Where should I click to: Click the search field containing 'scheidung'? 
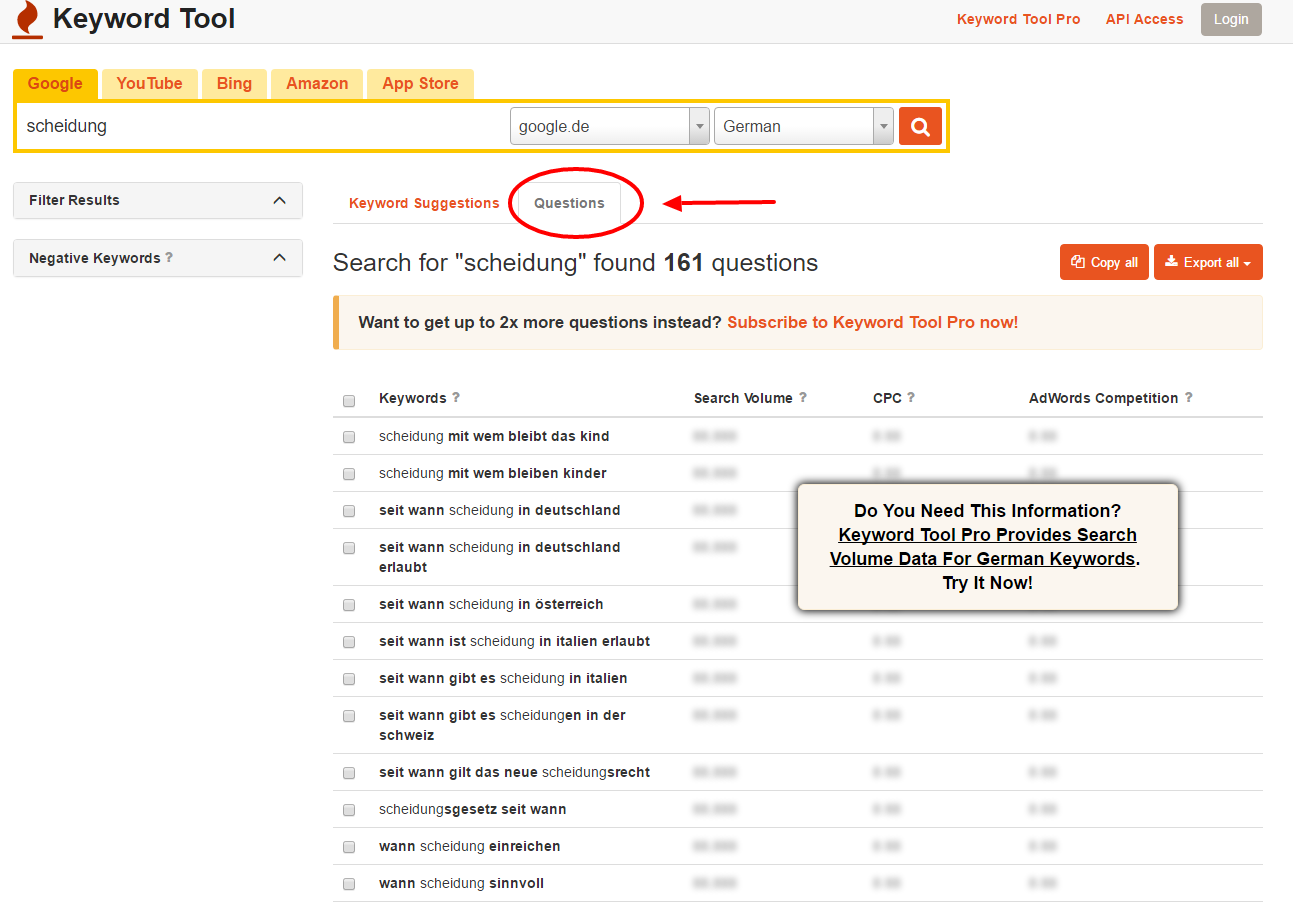(262, 127)
